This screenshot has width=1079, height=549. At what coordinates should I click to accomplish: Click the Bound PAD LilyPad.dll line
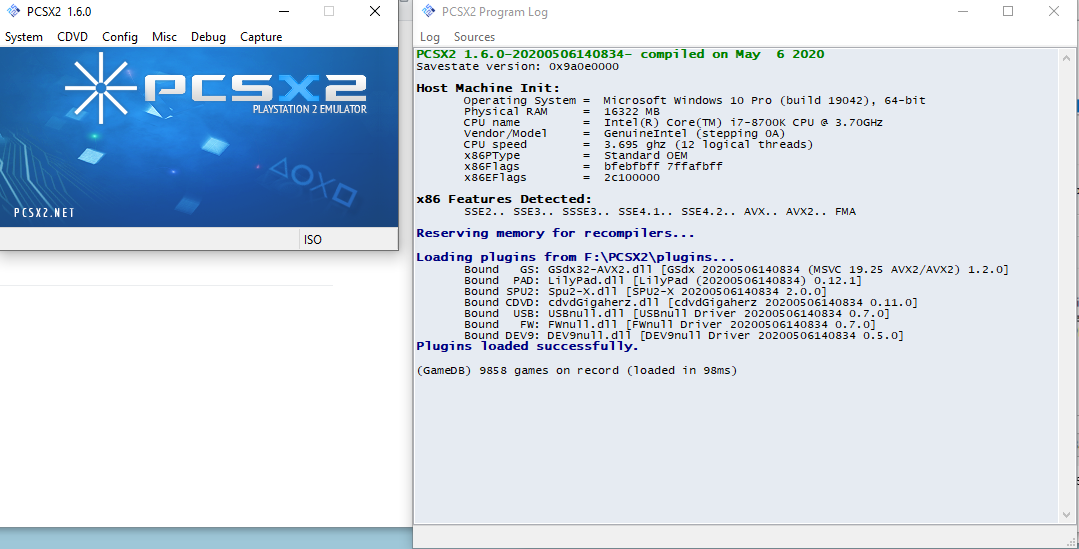[663, 281]
